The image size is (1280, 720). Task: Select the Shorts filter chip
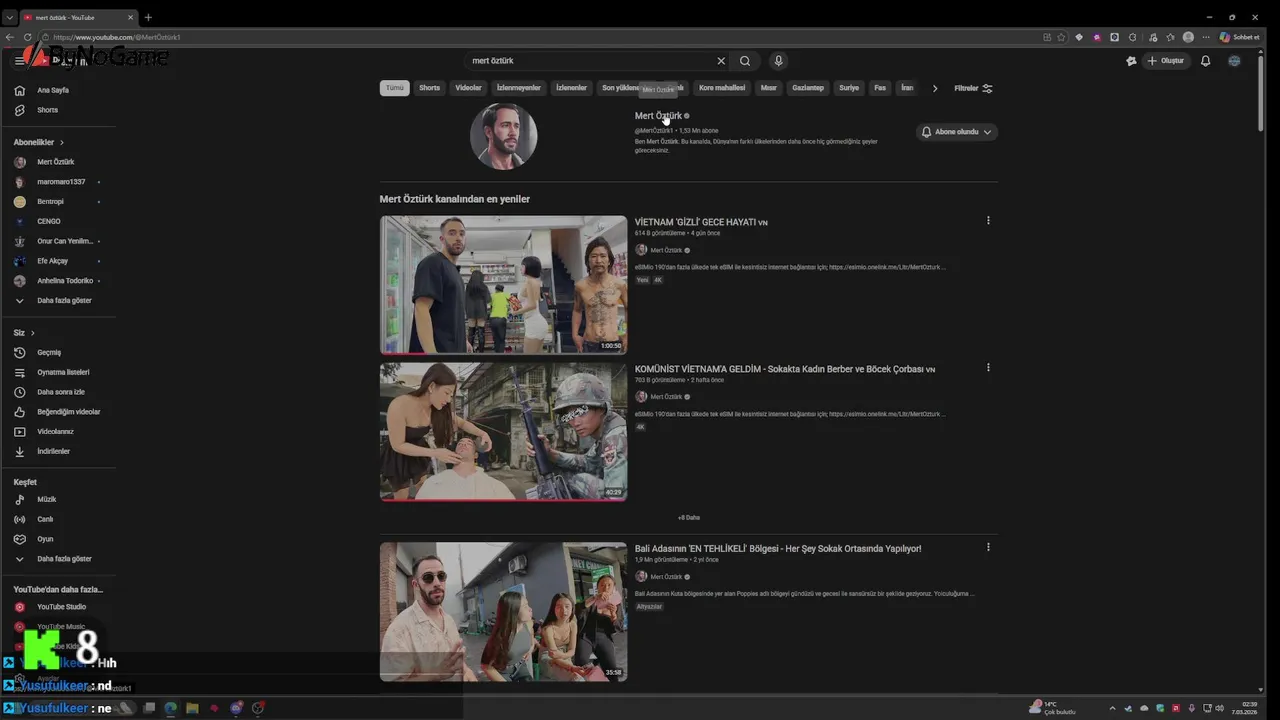point(430,88)
